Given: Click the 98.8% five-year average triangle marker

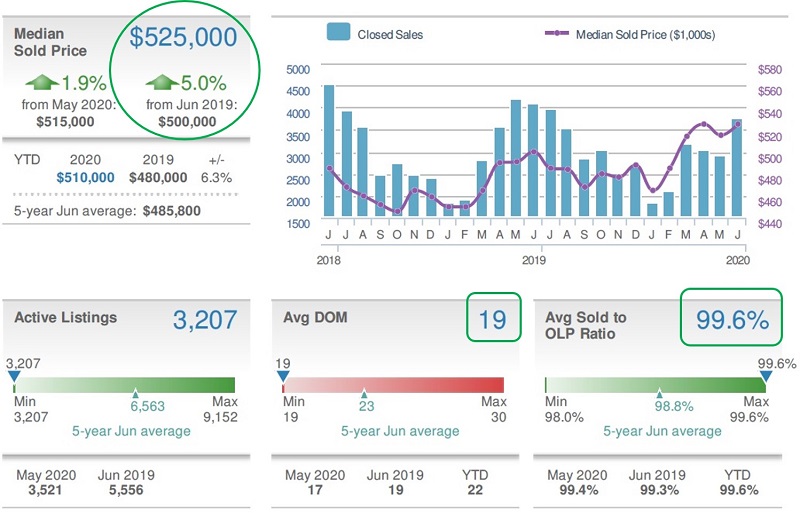Looking at the screenshot, I should coord(659,394).
